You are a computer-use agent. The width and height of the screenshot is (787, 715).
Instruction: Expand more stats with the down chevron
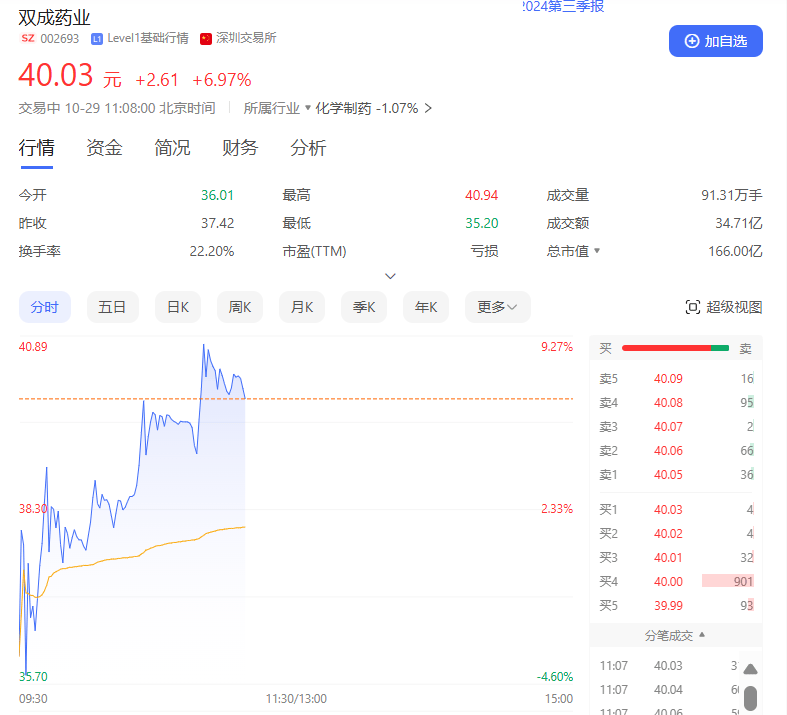(x=391, y=276)
